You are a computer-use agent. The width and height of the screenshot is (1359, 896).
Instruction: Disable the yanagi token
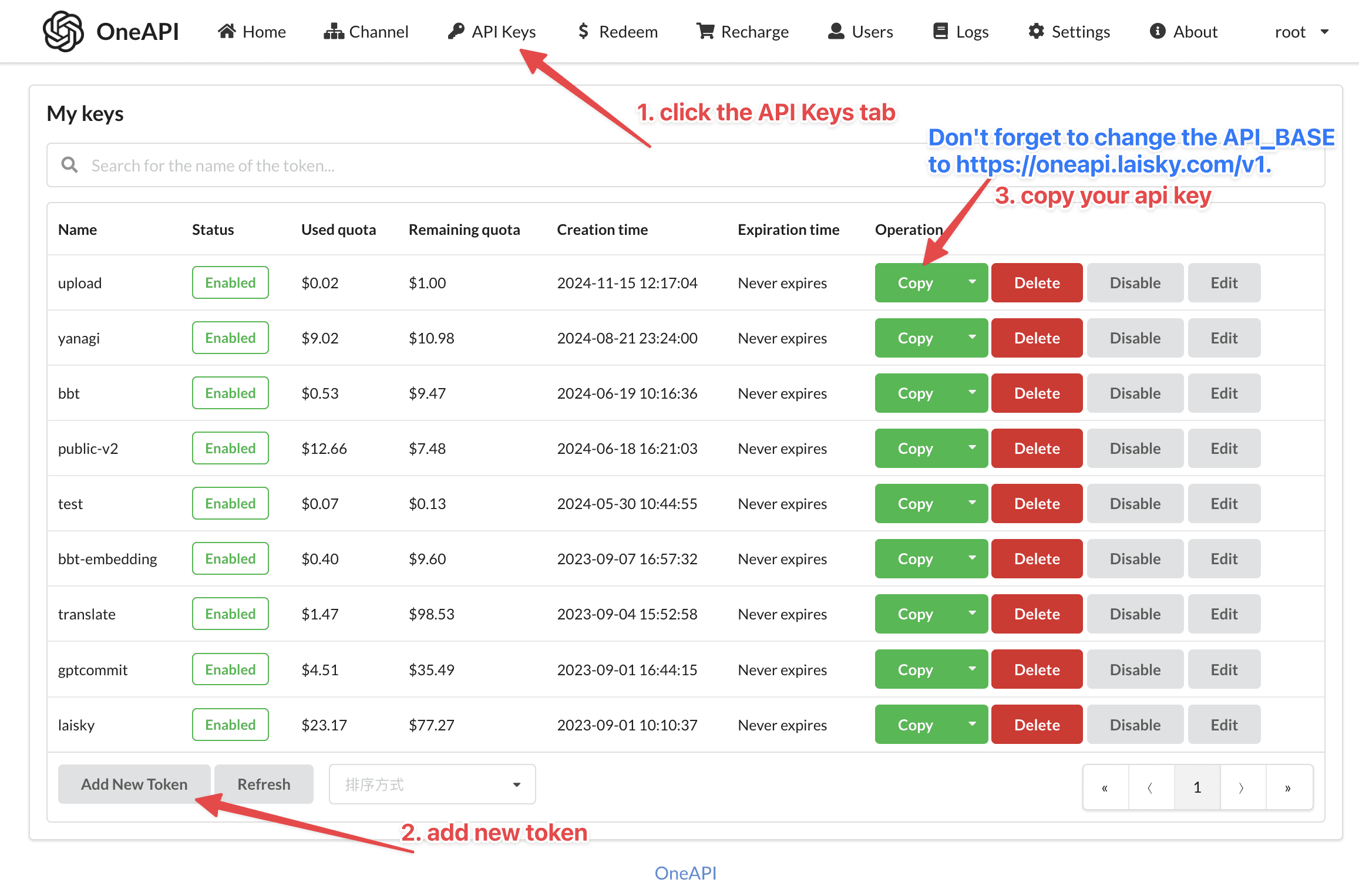click(x=1134, y=338)
